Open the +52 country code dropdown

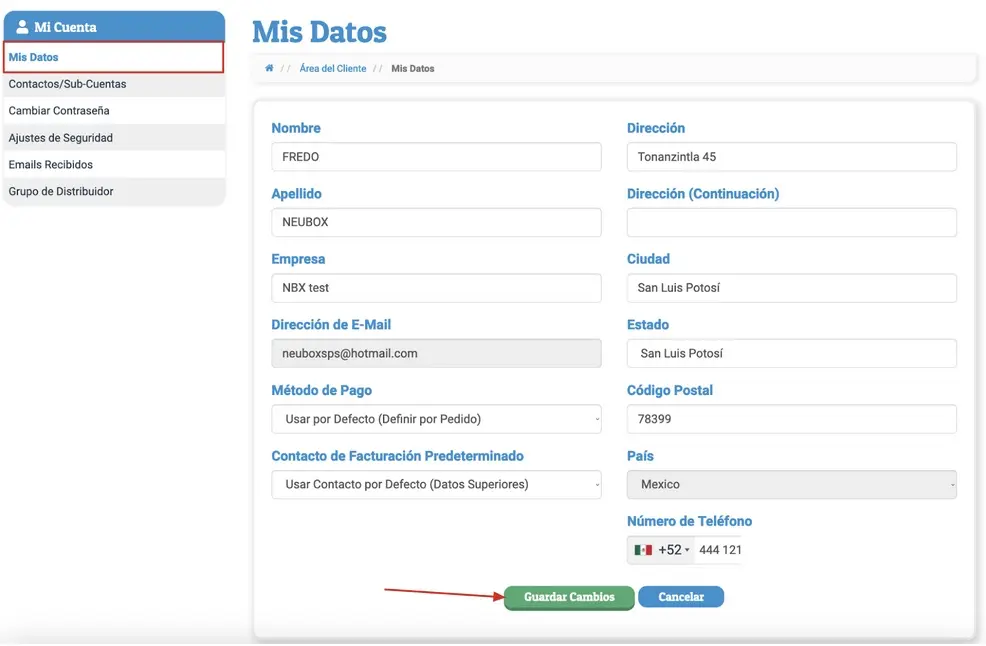coord(662,550)
